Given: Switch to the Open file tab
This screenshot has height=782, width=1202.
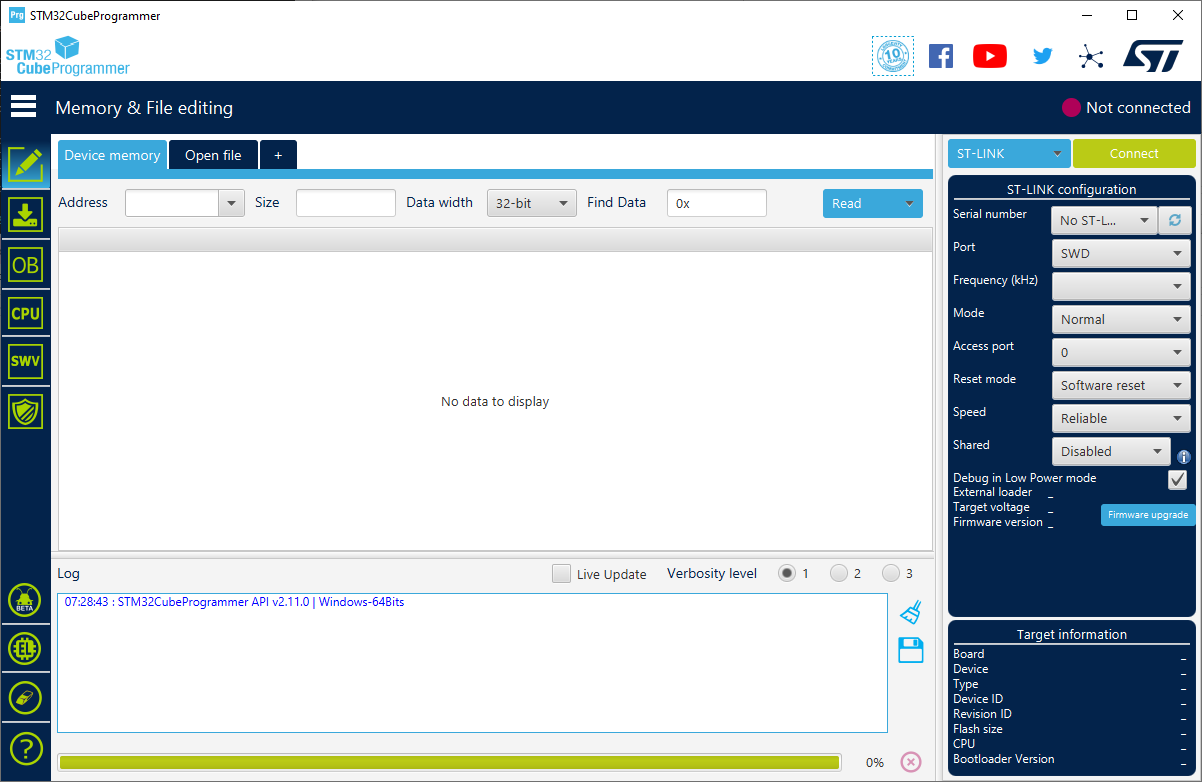Looking at the screenshot, I should point(213,155).
